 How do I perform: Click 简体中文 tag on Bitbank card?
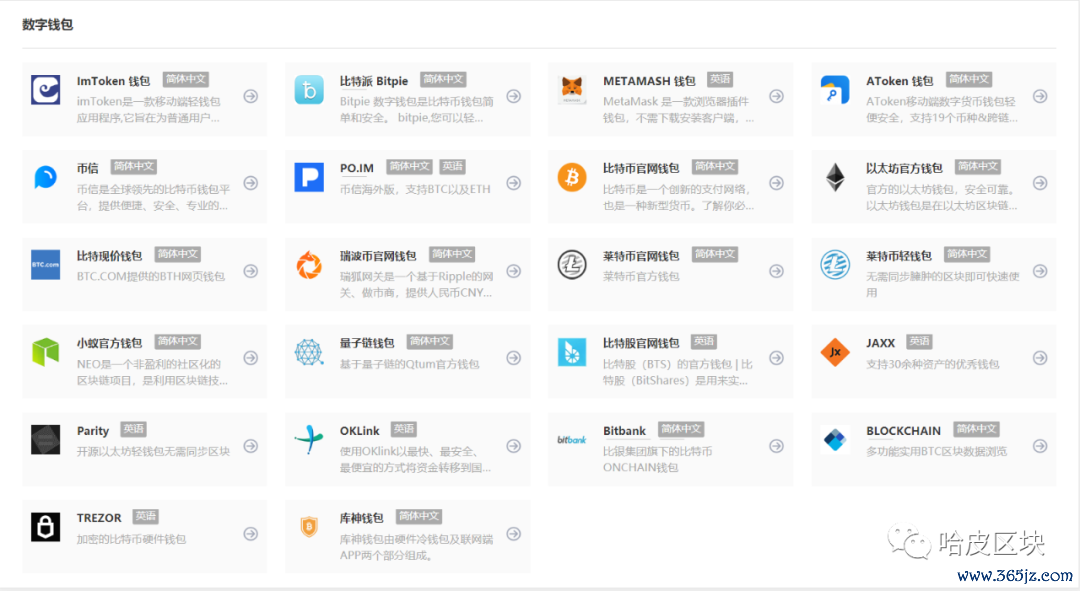(681, 429)
